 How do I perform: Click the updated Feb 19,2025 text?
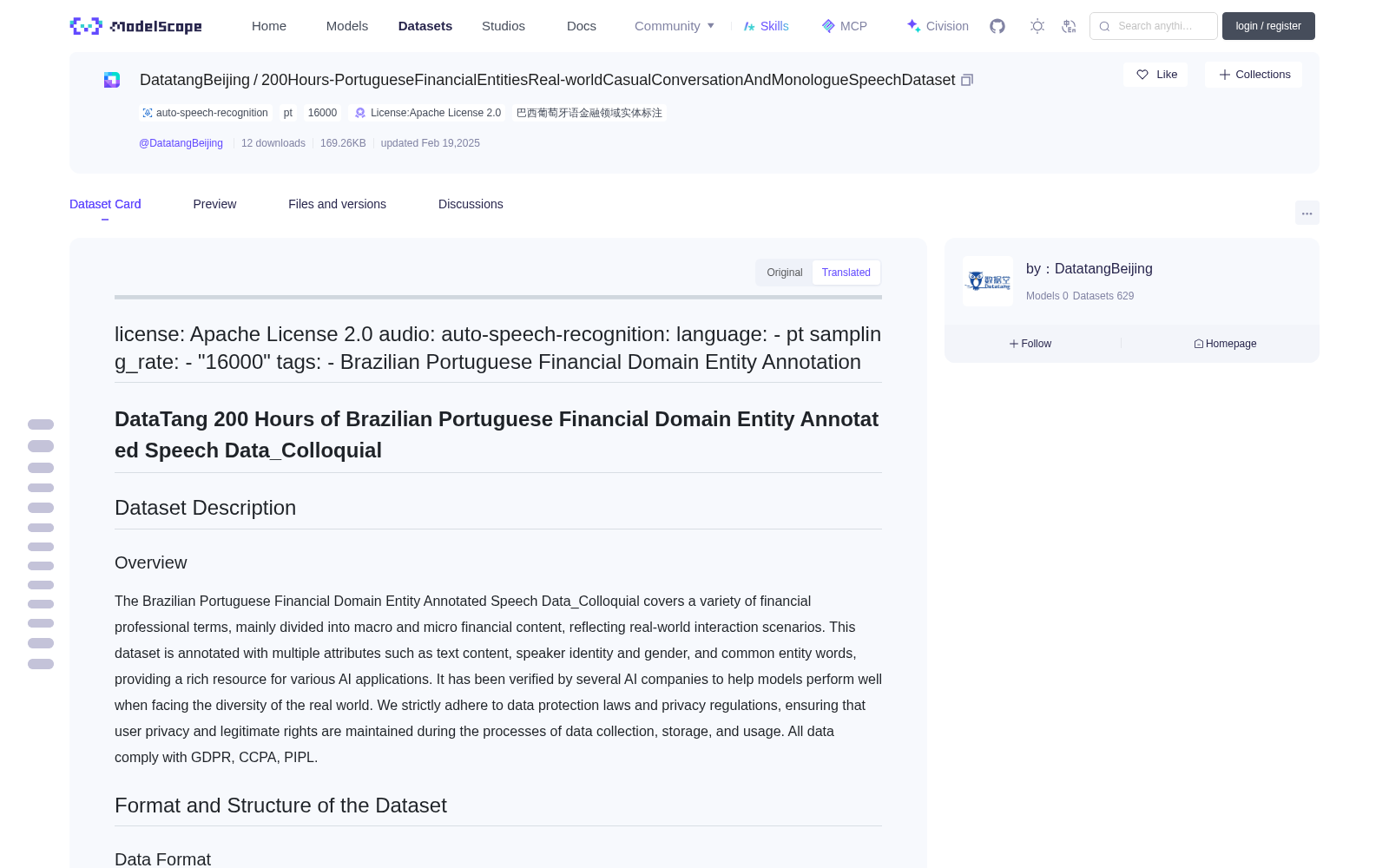click(431, 143)
